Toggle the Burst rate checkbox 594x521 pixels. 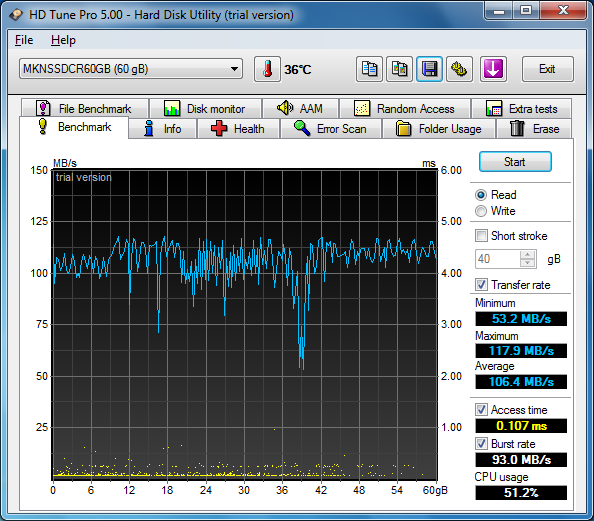(x=481, y=444)
